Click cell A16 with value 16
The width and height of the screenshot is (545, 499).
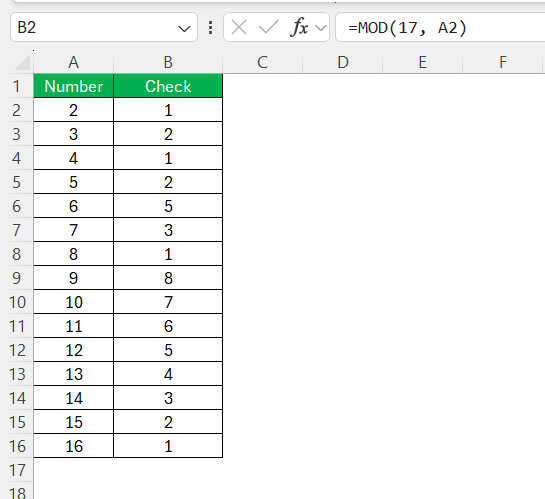(73, 445)
